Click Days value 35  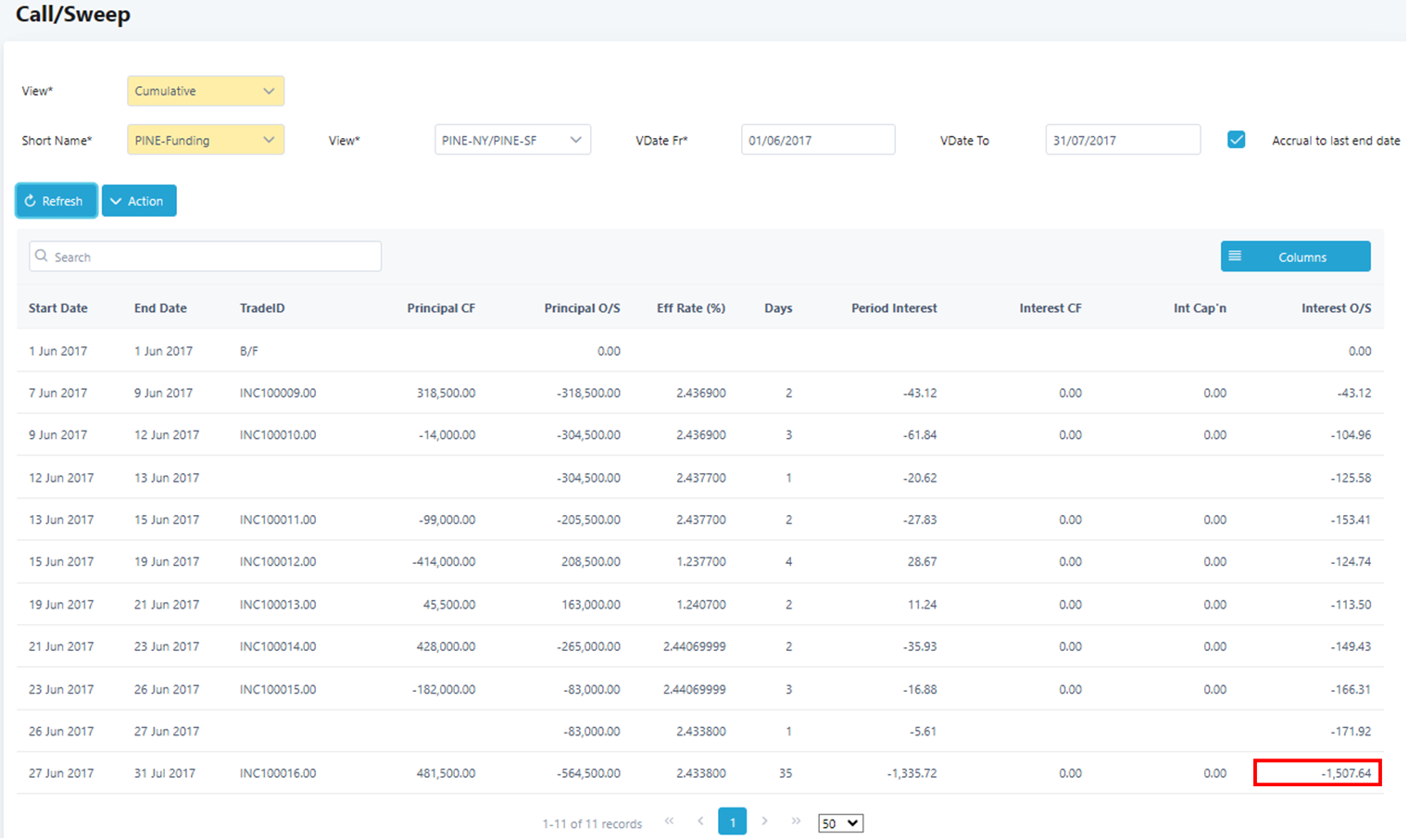(786, 772)
